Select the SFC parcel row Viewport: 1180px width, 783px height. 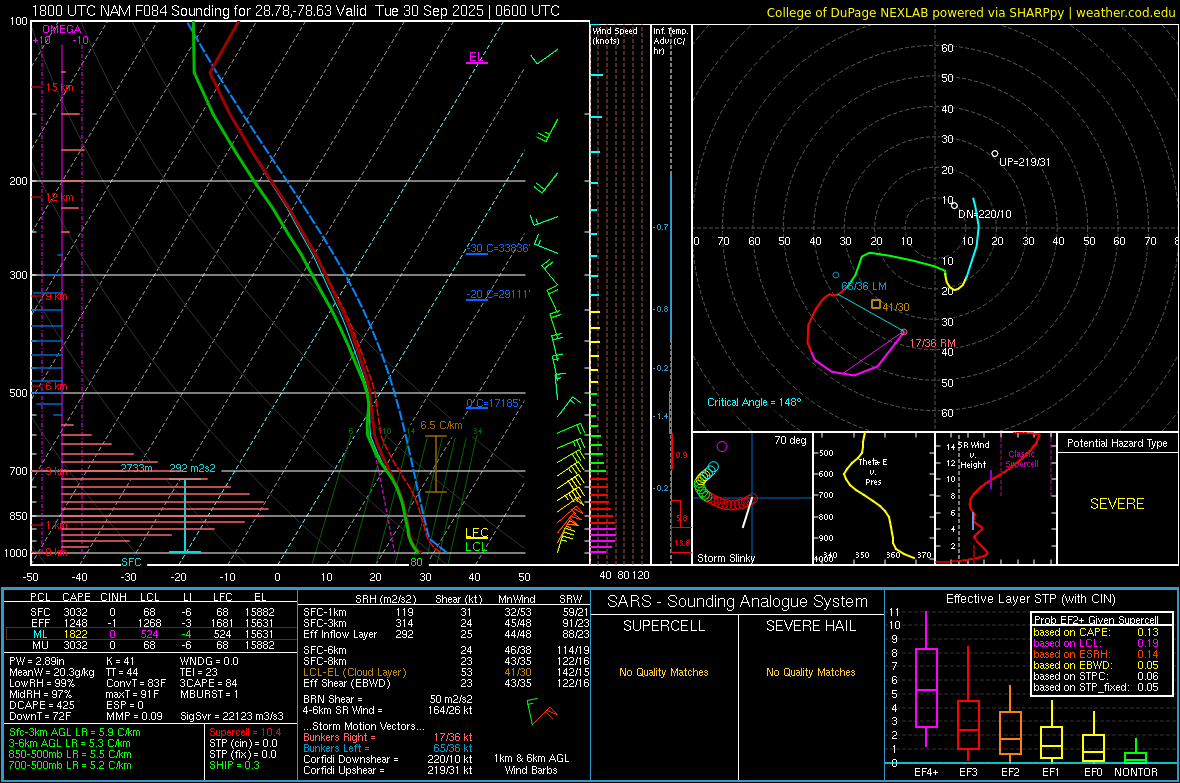(x=149, y=612)
